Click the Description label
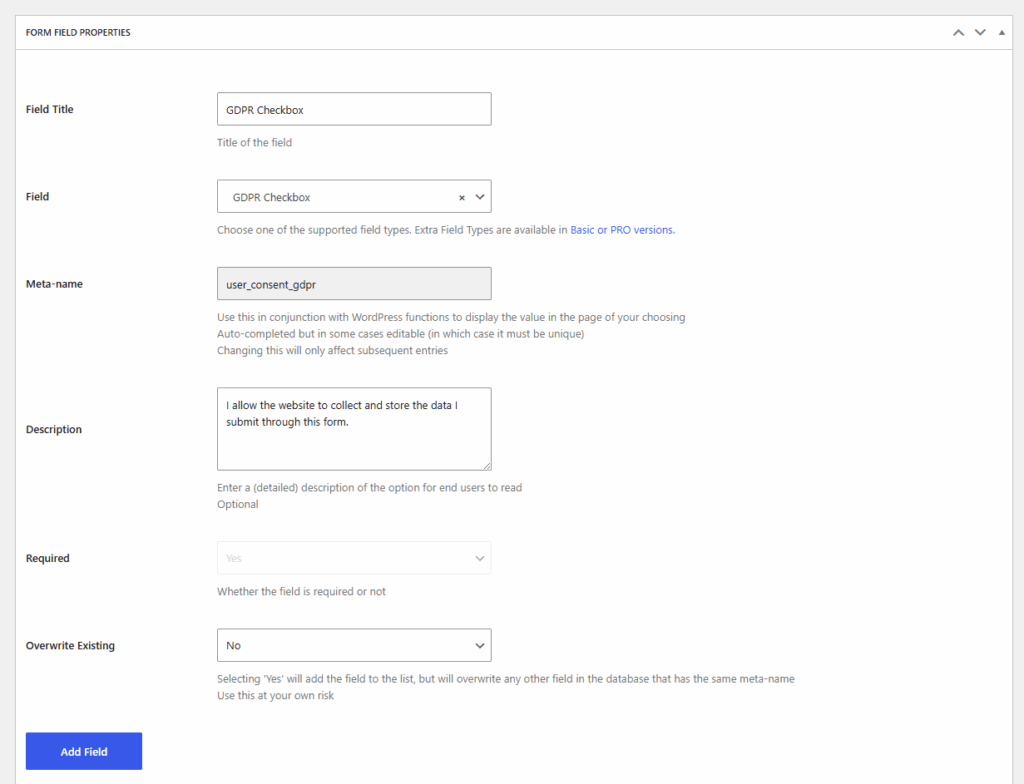This screenshot has width=1024, height=784. click(53, 428)
